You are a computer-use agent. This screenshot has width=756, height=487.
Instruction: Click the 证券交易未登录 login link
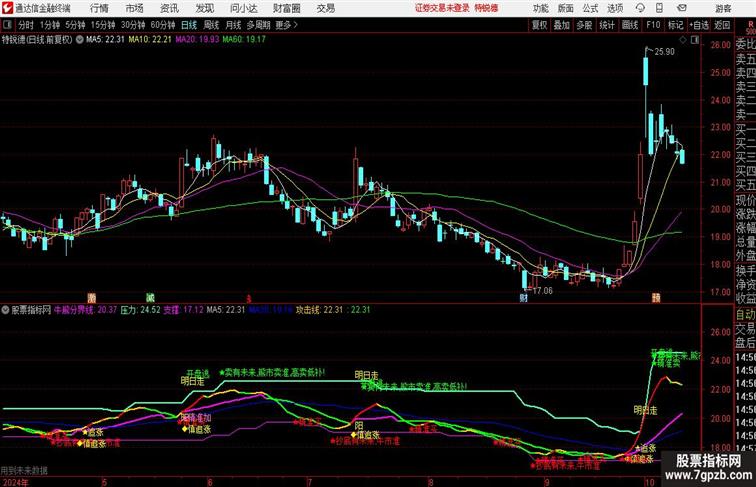pyautogui.click(x=442, y=8)
